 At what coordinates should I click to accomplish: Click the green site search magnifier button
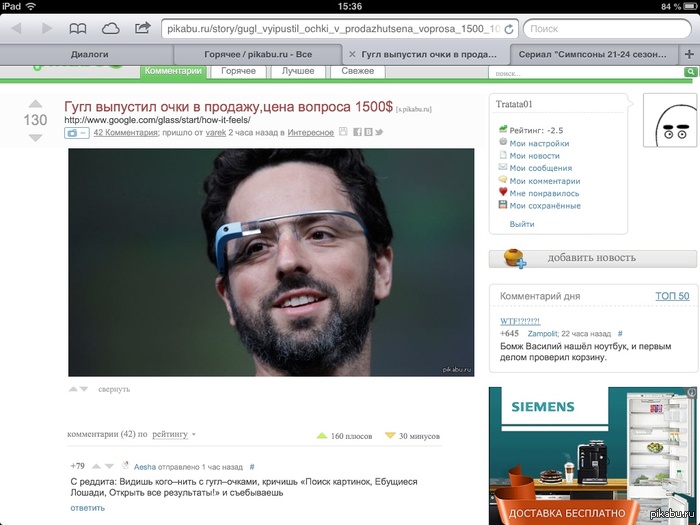tap(690, 71)
